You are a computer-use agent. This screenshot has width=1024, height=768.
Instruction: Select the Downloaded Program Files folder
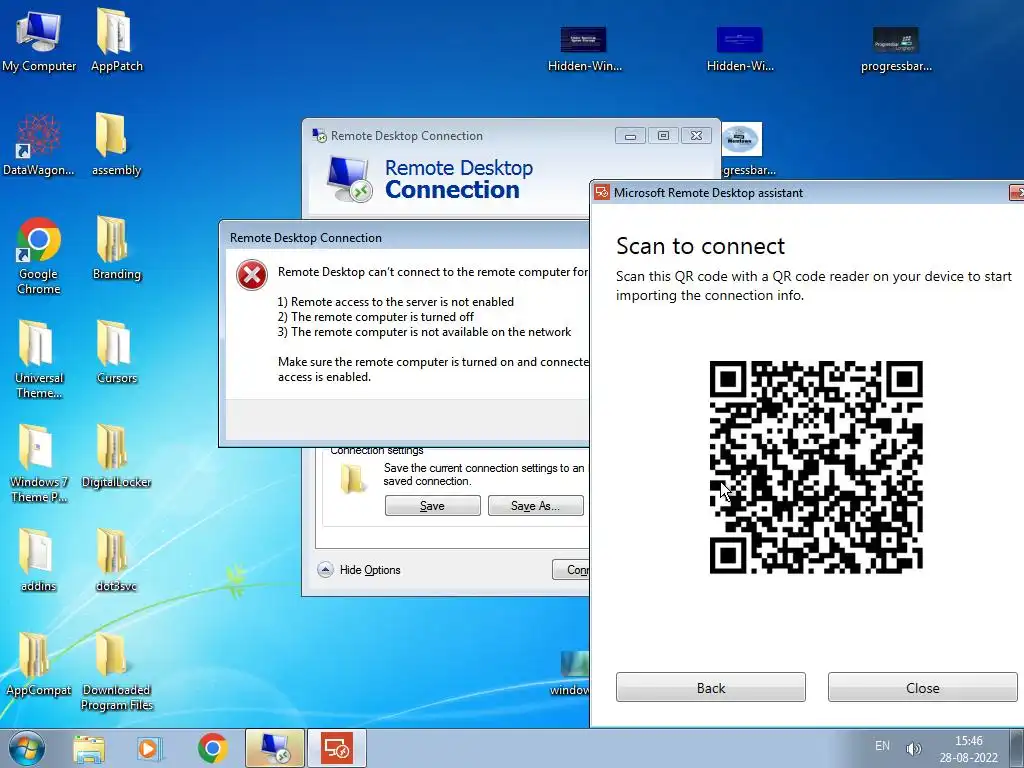(x=116, y=671)
